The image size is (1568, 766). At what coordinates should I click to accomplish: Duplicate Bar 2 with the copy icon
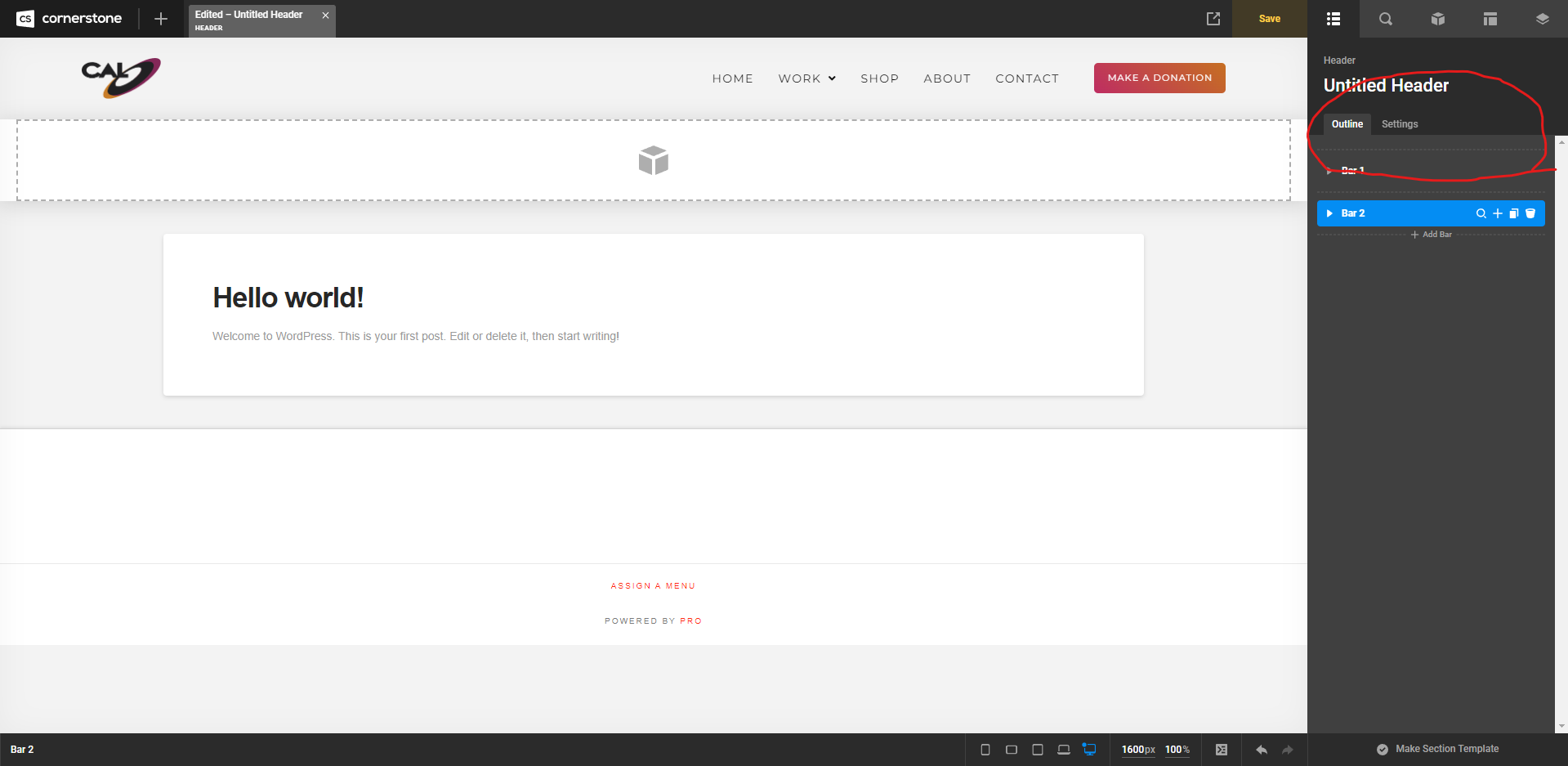click(1513, 213)
